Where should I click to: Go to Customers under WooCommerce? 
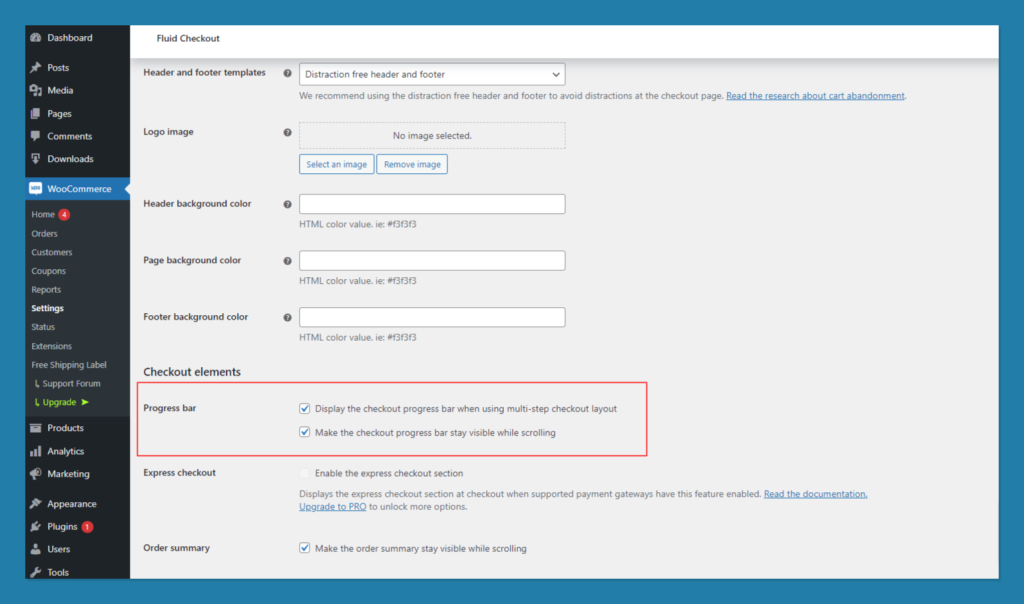(x=52, y=252)
